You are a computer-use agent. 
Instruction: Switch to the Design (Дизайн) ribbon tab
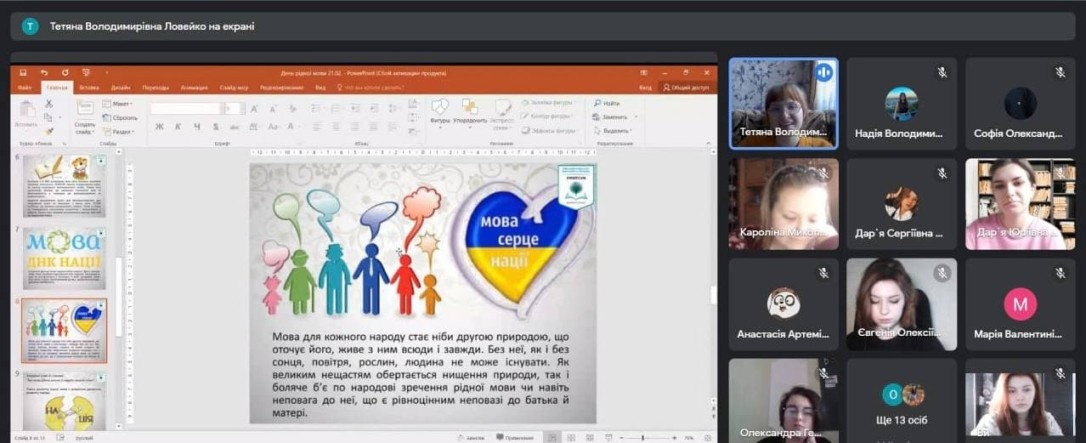(x=121, y=88)
